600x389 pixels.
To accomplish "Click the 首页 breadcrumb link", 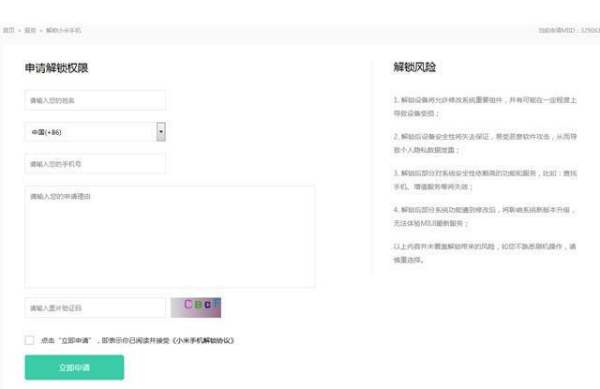I will [8, 30].
